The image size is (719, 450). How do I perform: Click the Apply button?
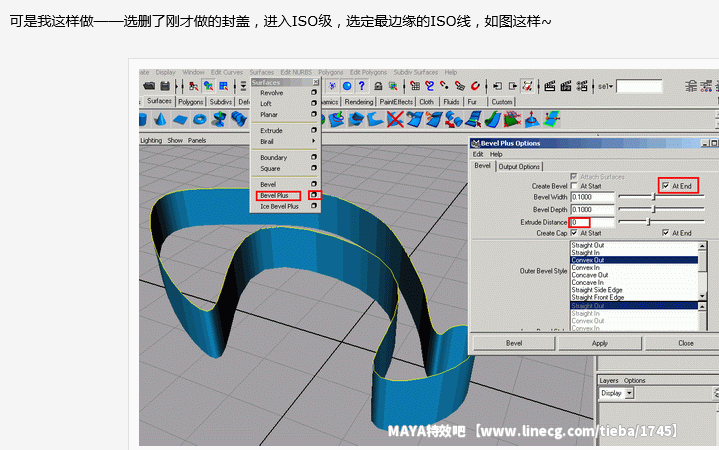coord(599,343)
